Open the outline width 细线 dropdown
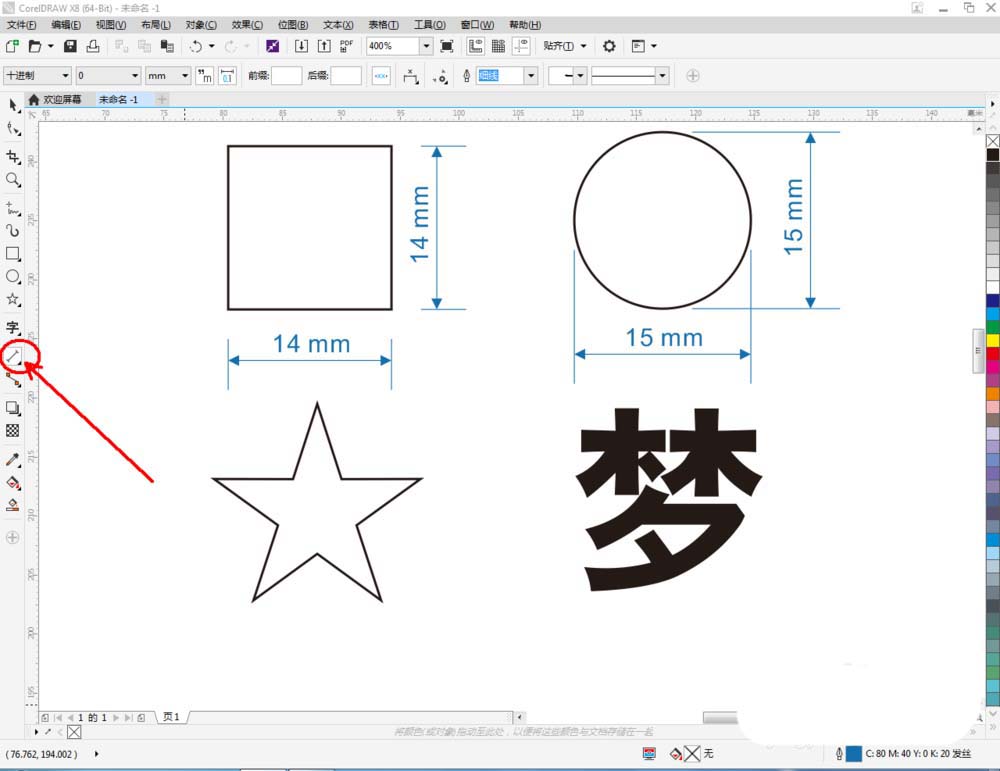 [x=530, y=76]
